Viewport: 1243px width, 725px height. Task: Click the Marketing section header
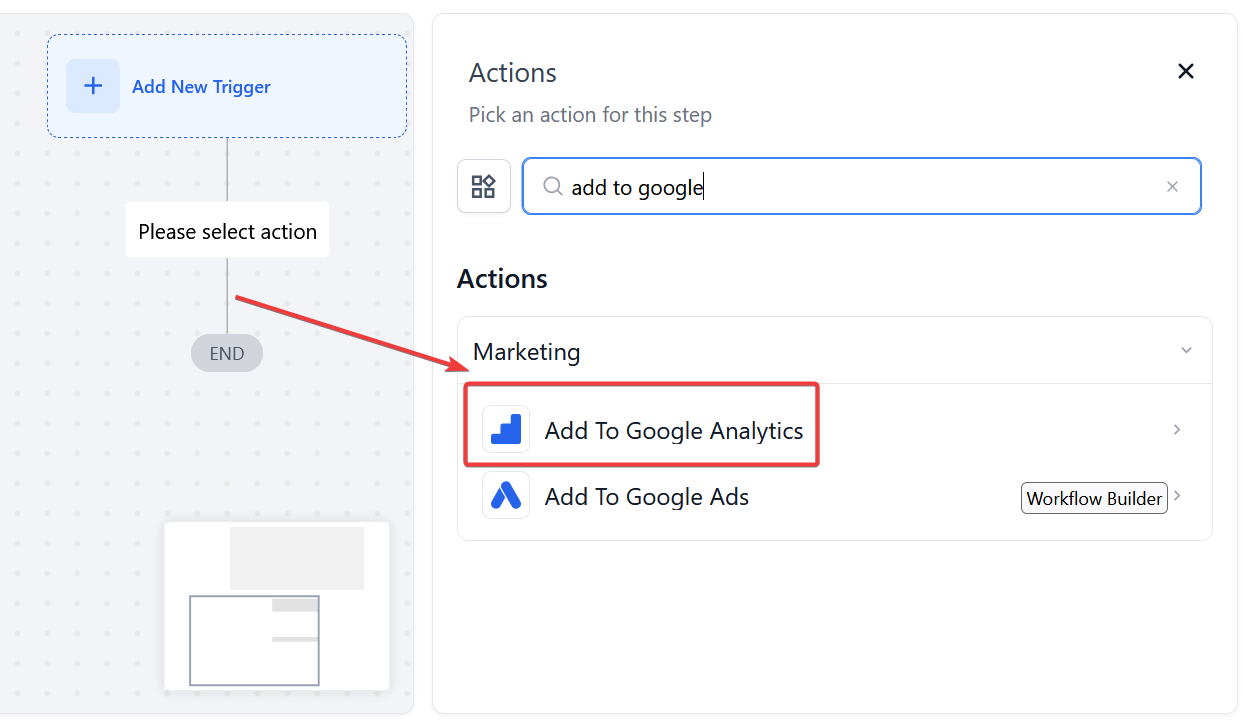pos(834,351)
